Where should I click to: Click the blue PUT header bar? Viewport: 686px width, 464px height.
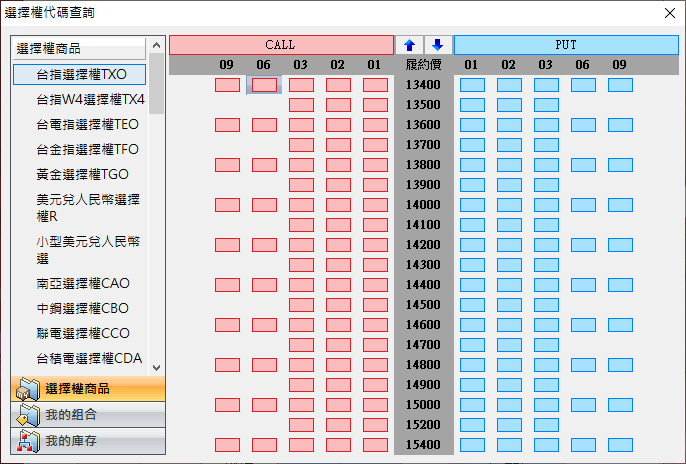tap(565, 45)
